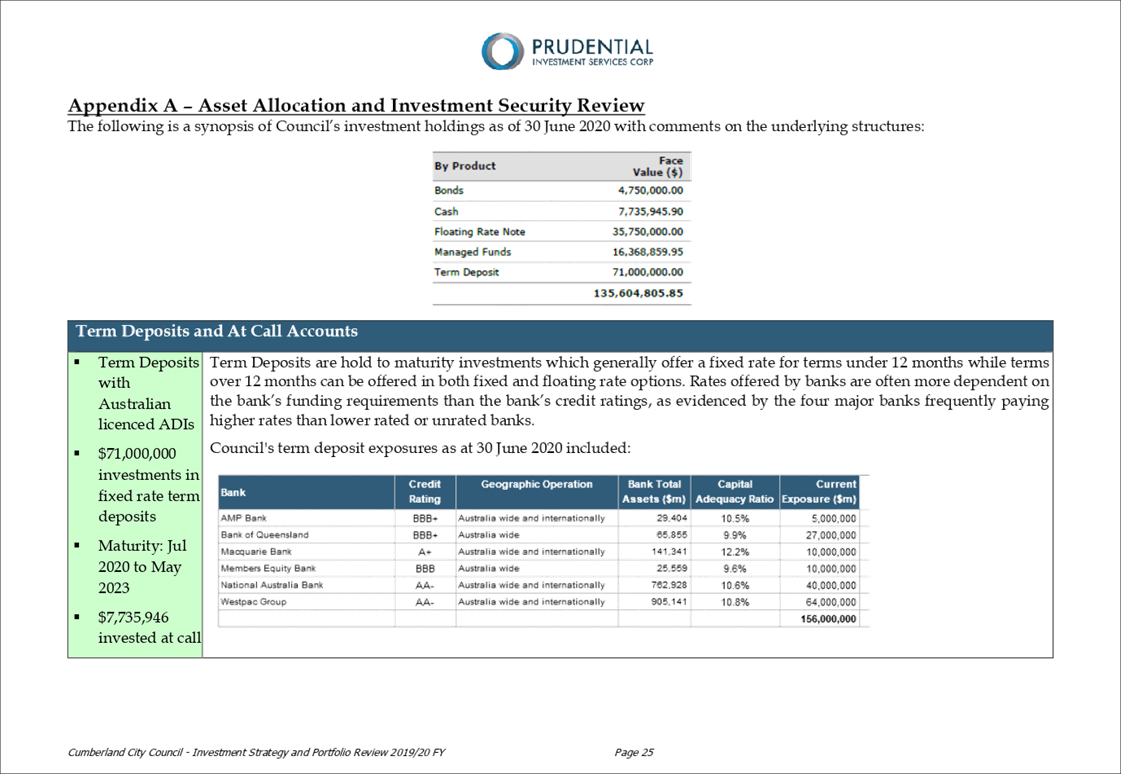1121x774 pixels.
Task: Select the Floating Rate Note row label
Action: point(480,232)
